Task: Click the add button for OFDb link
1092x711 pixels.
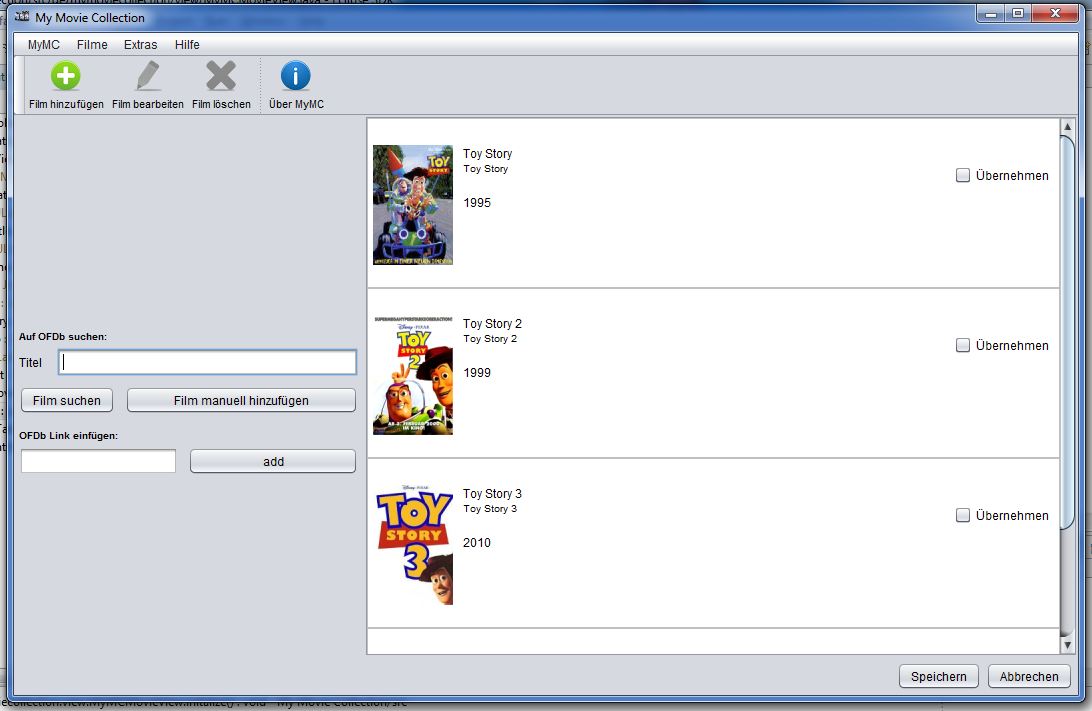Action: click(x=273, y=462)
